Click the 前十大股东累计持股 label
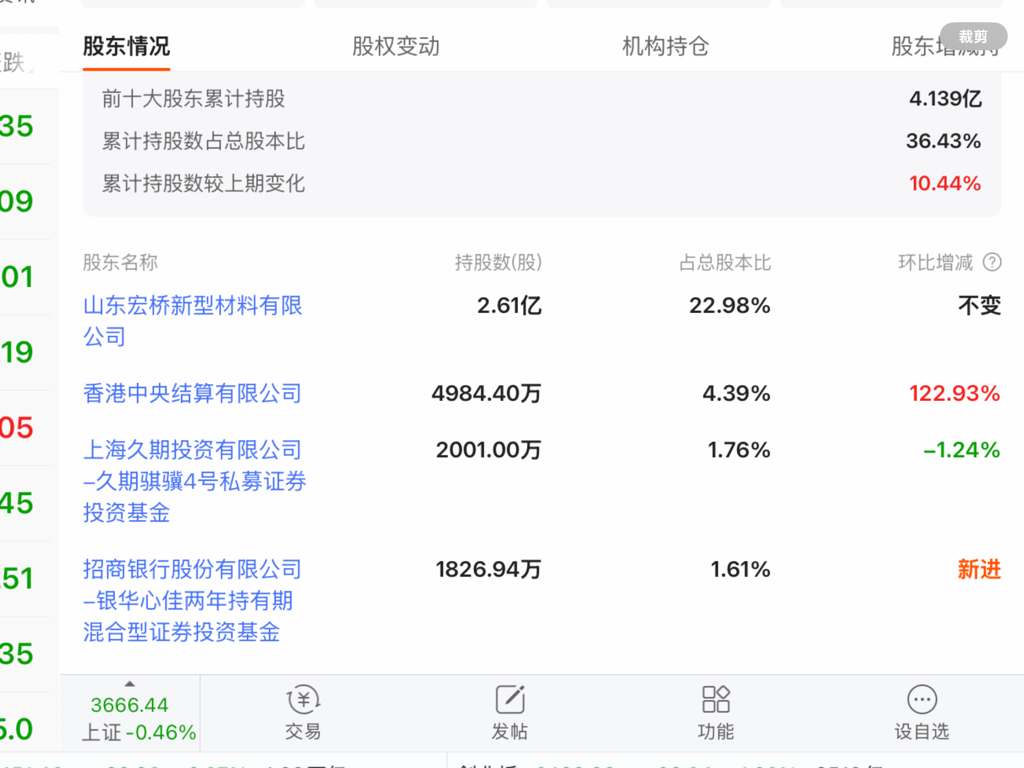Screen dimensions: 1024x768 (x=193, y=99)
